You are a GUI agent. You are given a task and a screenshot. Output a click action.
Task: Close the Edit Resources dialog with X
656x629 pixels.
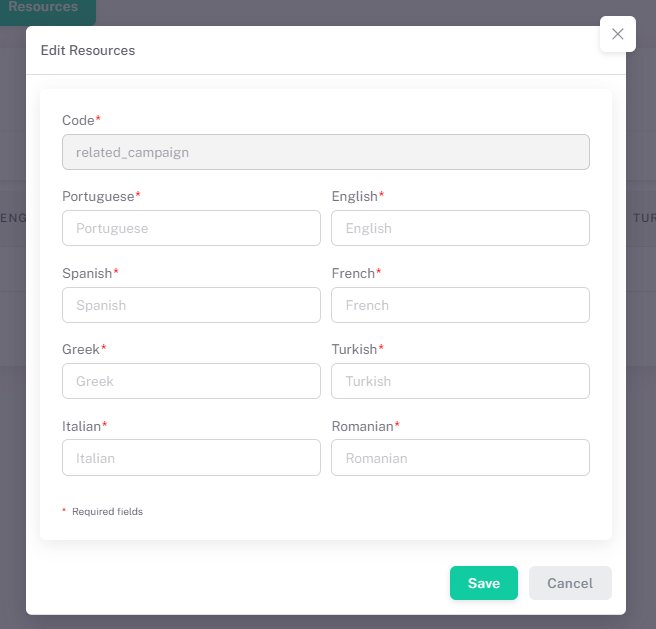[x=617, y=34]
